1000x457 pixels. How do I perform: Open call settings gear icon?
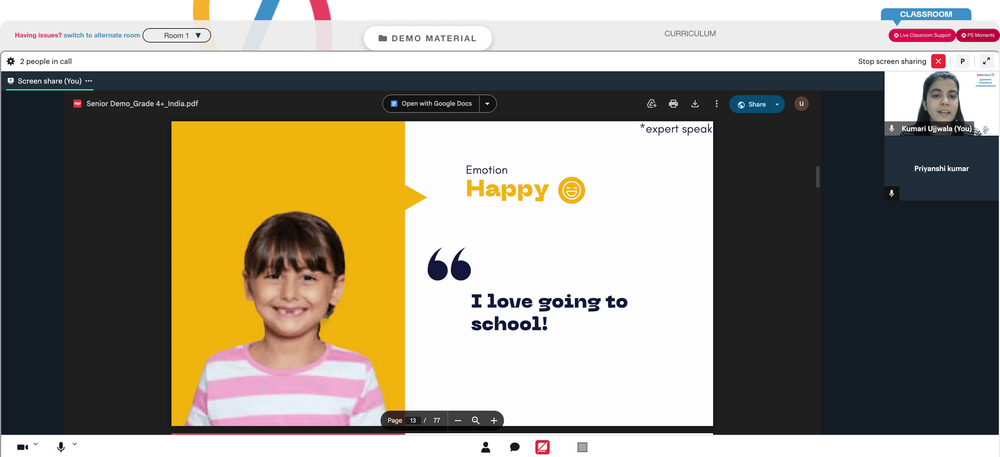[x=11, y=61]
